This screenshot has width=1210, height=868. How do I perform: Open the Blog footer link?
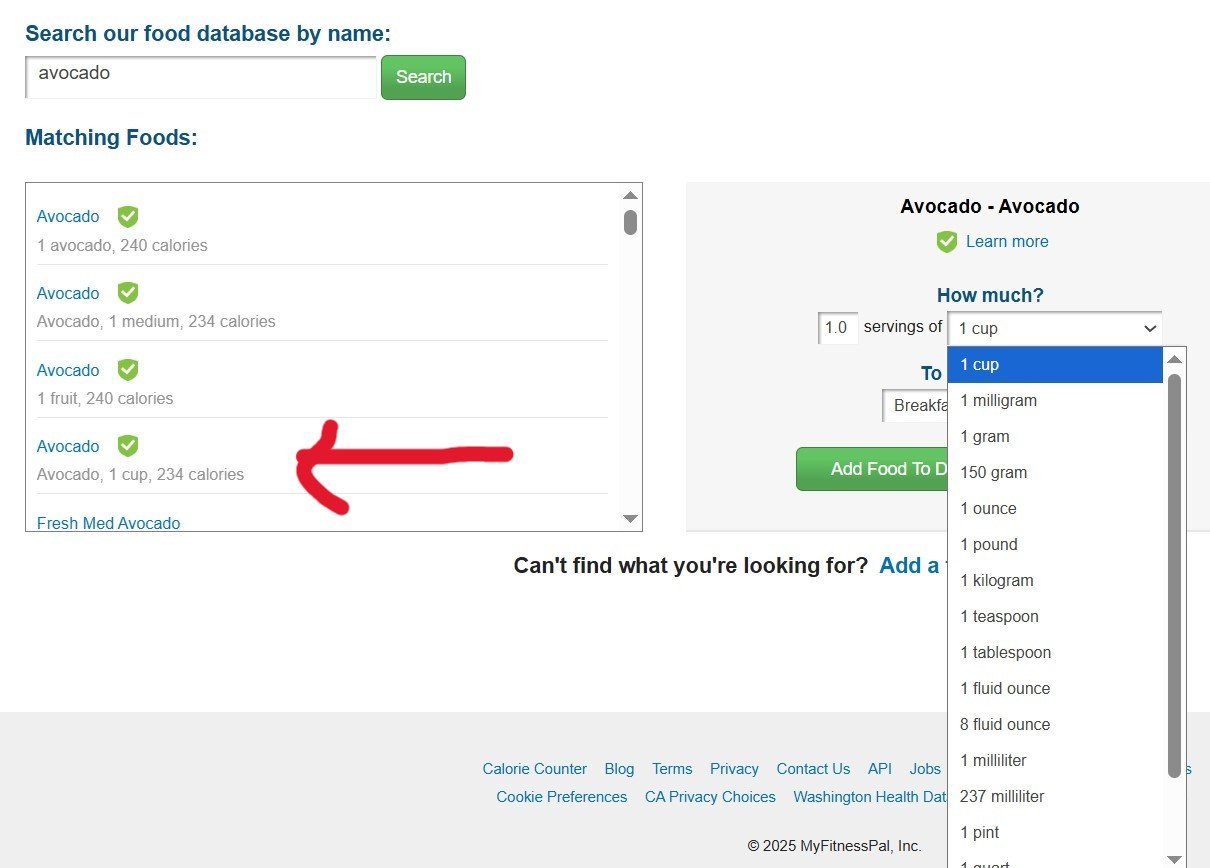tap(619, 769)
